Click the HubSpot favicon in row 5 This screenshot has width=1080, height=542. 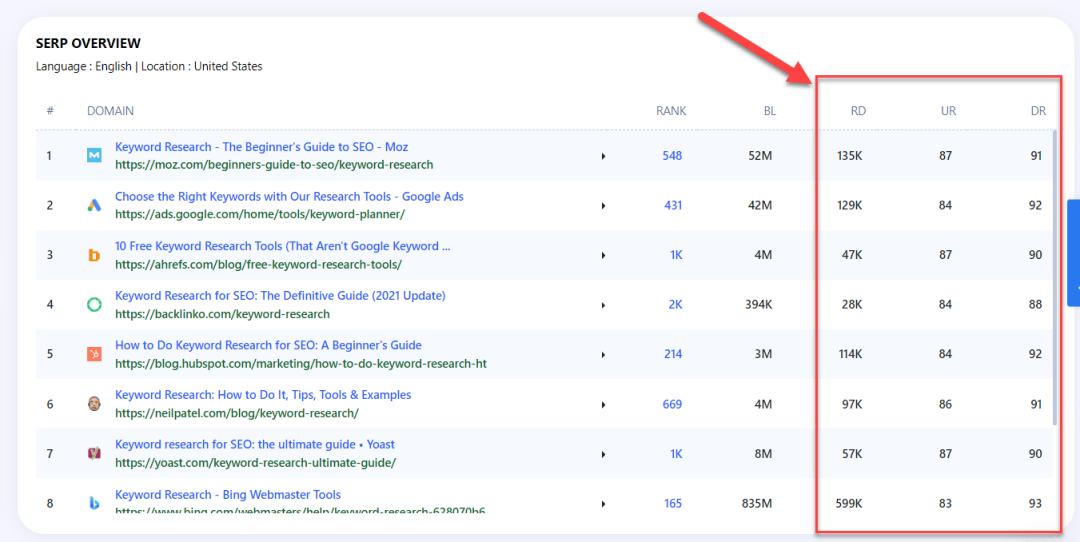pyautogui.click(x=94, y=354)
